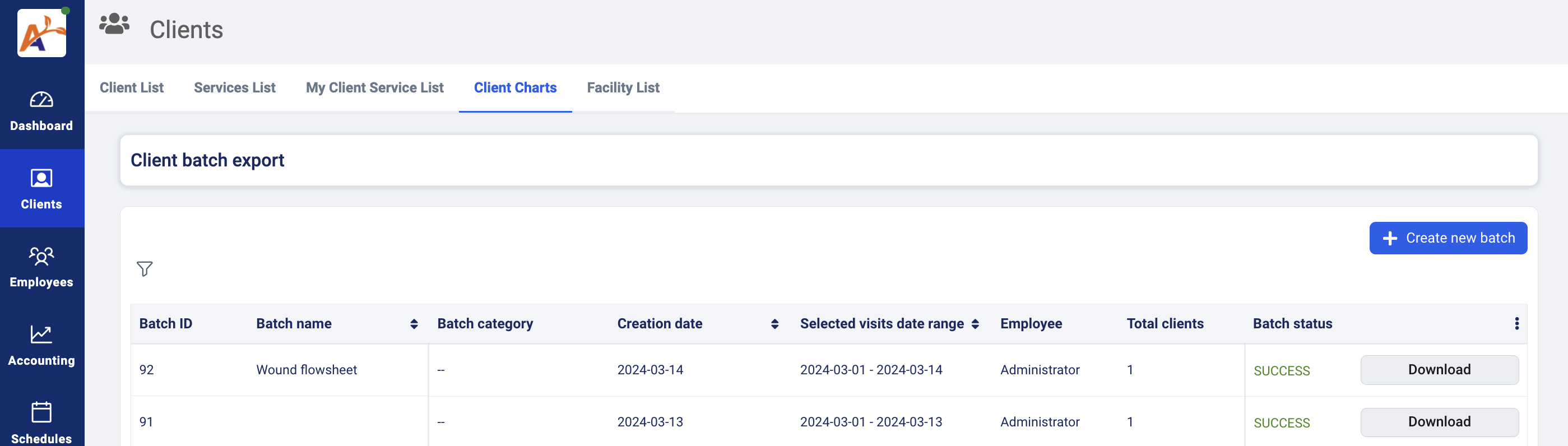Viewport: 1568px width, 446px height.
Task: Open filters using the funnel icon
Action: [144, 270]
